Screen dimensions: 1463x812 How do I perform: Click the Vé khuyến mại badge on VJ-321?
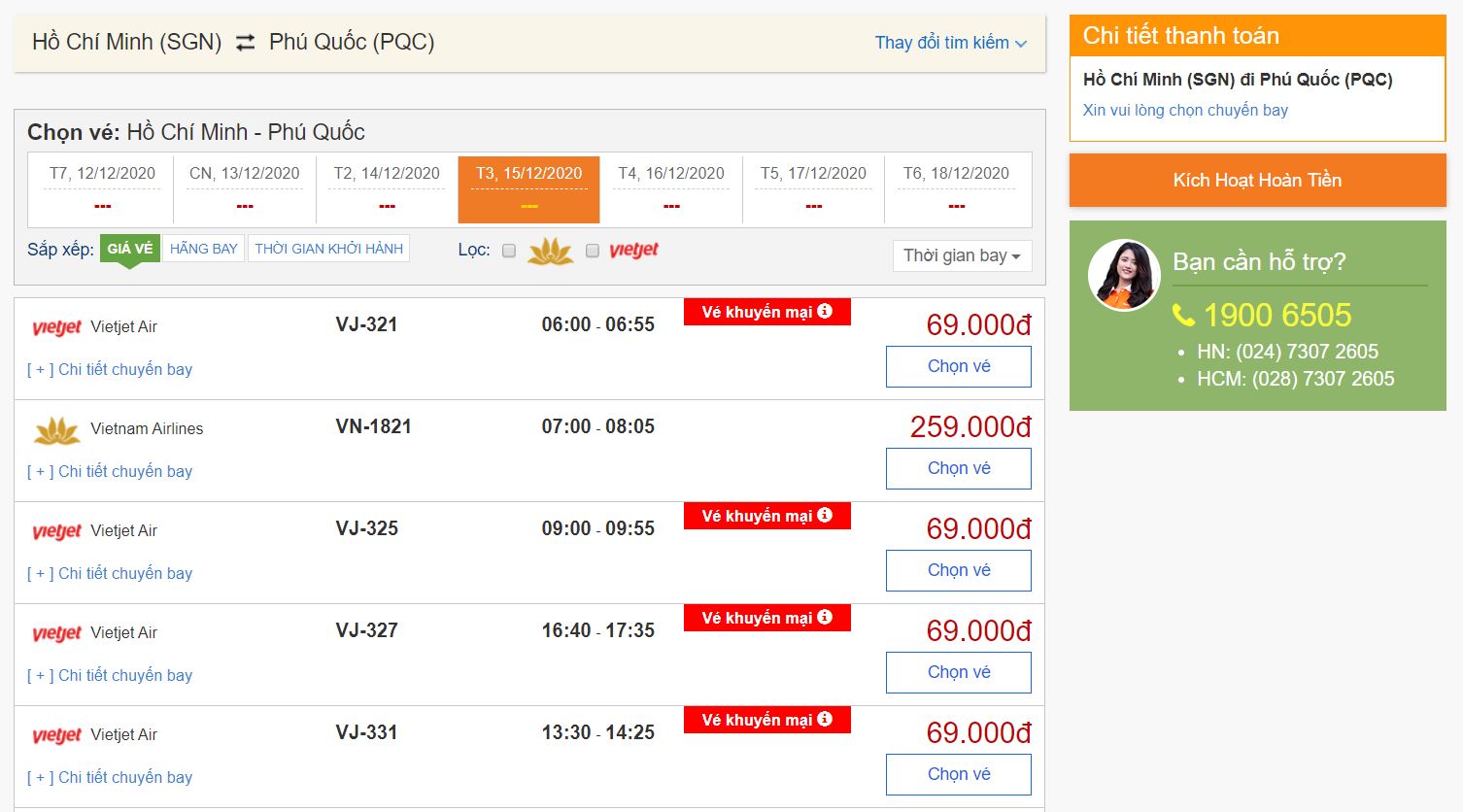coord(767,312)
